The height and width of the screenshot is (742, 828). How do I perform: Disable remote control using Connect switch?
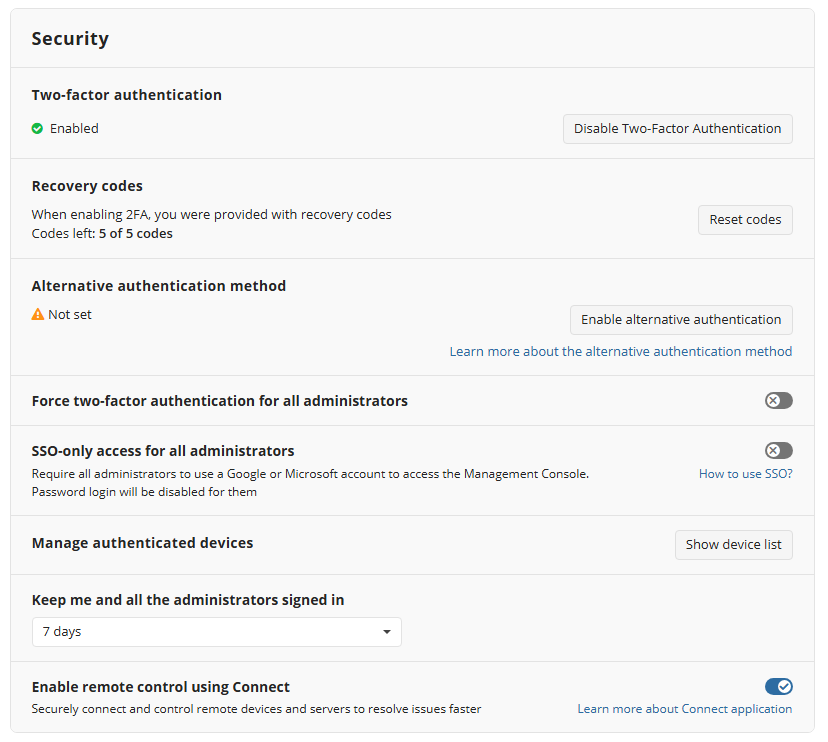pos(778,686)
